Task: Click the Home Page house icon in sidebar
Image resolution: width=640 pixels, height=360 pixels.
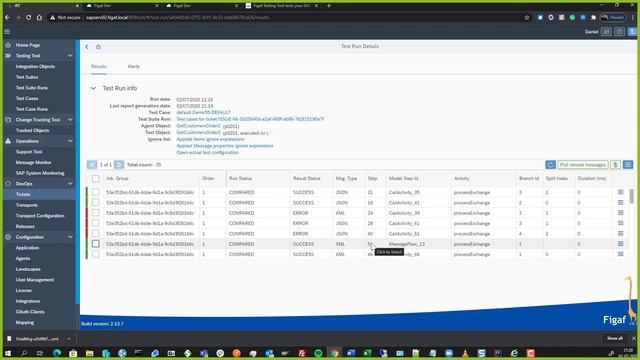Action: [x=8, y=45]
